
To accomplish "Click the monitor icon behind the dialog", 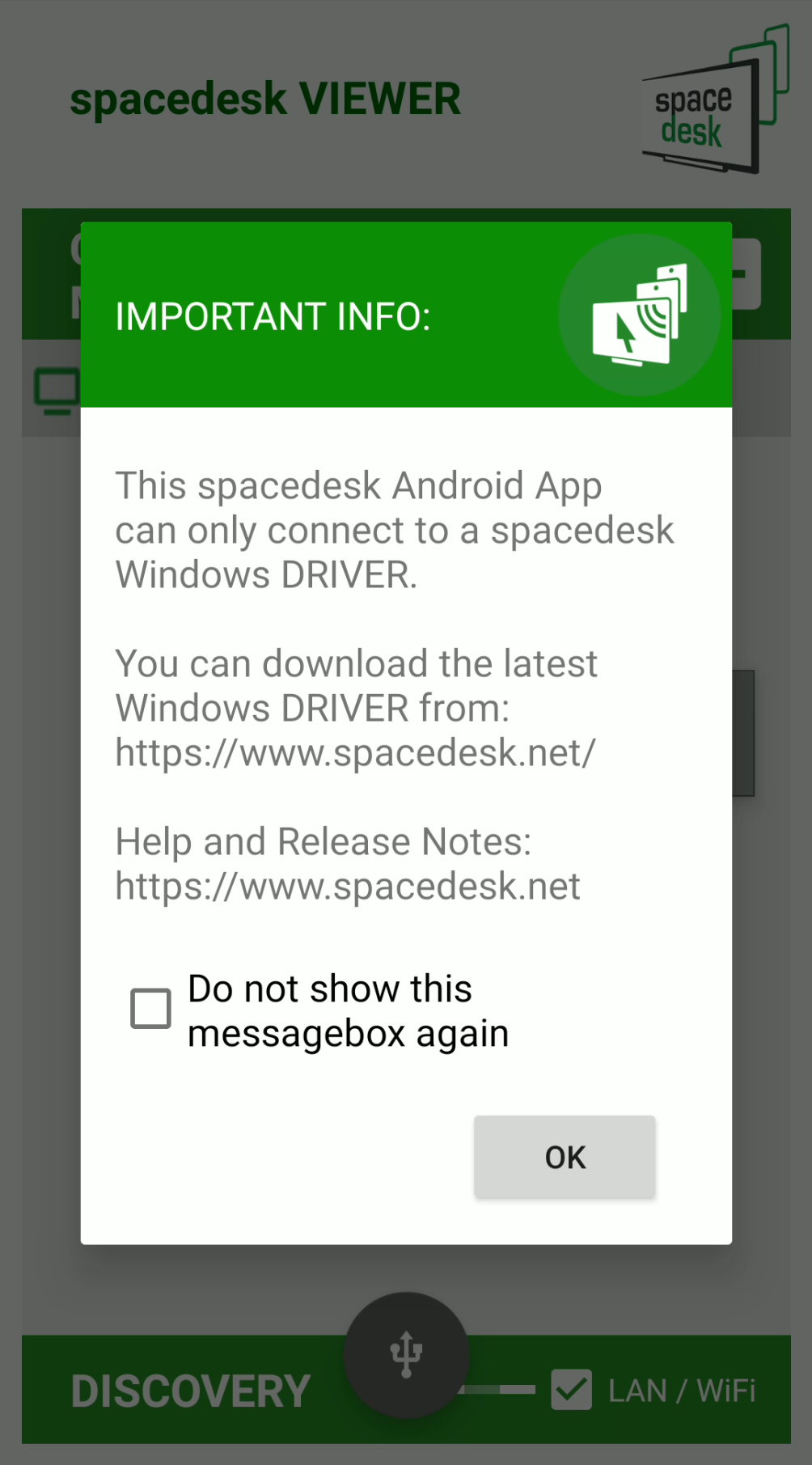I will coord(57,392).
